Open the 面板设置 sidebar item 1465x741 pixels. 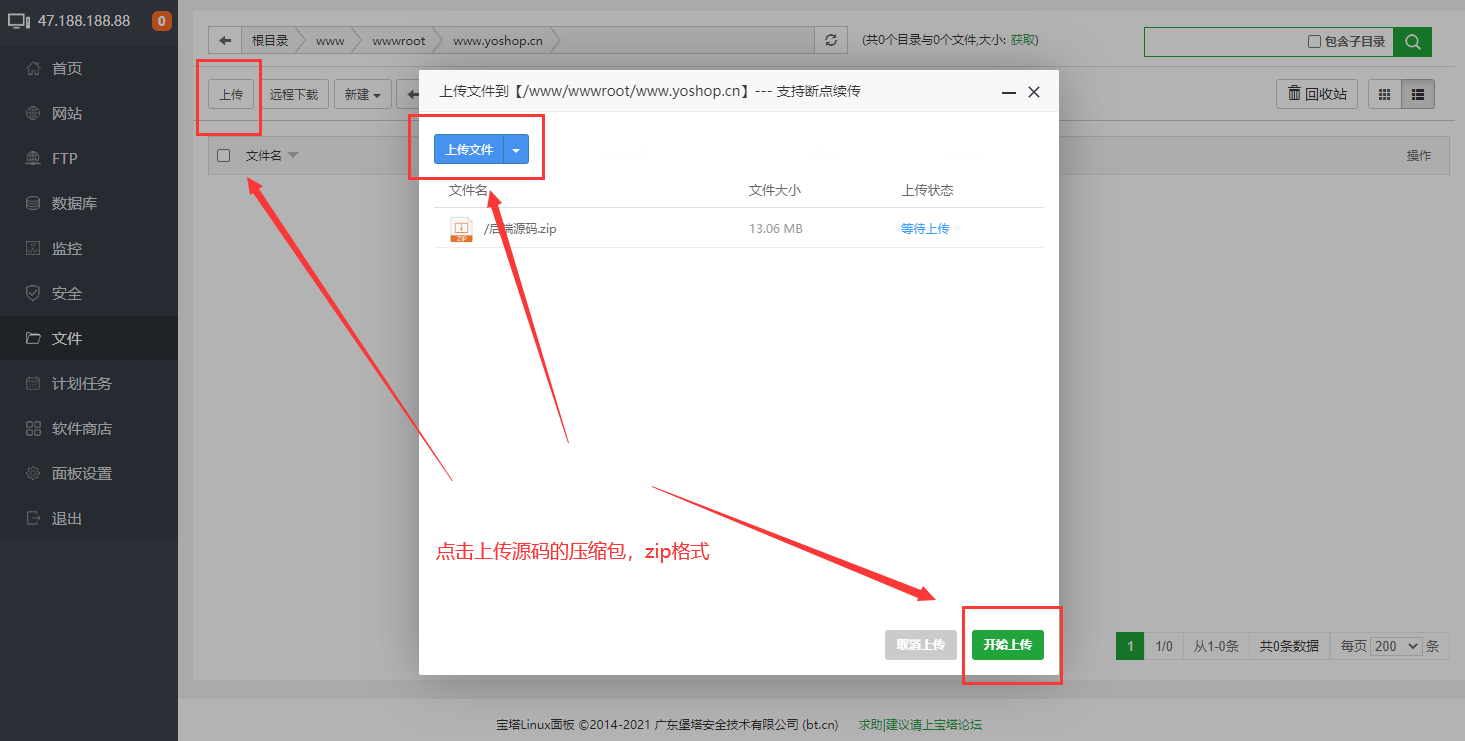click(89, 473)
